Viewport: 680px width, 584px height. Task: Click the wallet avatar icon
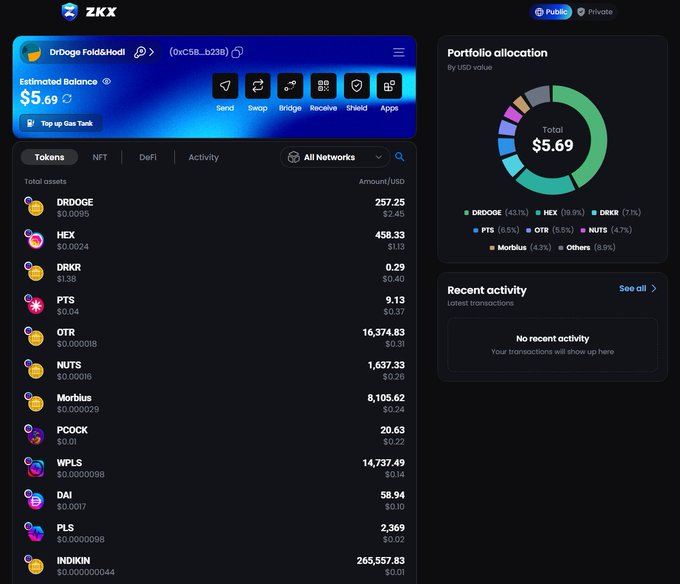[x=31, y=52]
